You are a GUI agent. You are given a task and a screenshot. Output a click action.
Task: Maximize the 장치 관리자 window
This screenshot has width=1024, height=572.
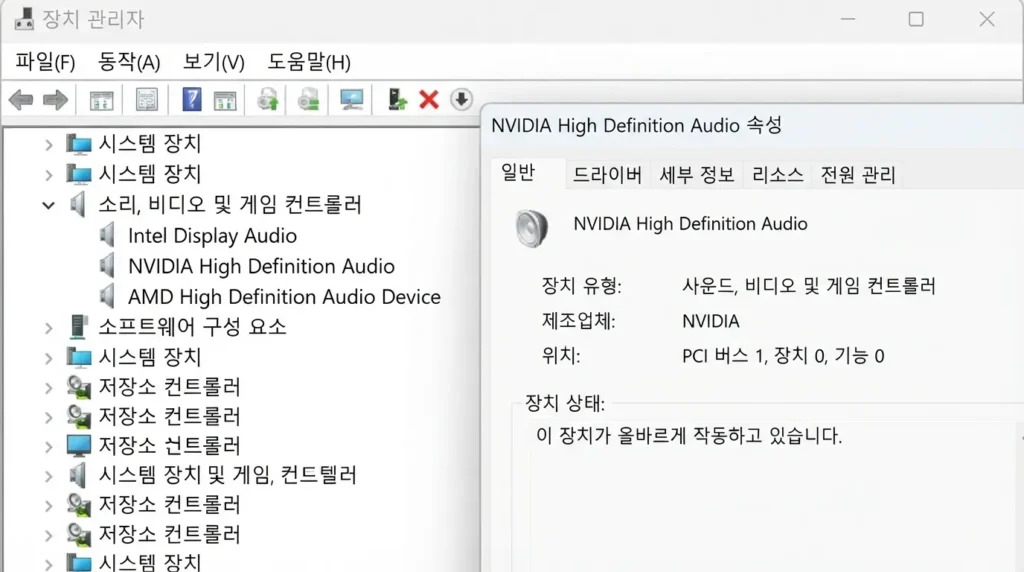coord(916,19)
